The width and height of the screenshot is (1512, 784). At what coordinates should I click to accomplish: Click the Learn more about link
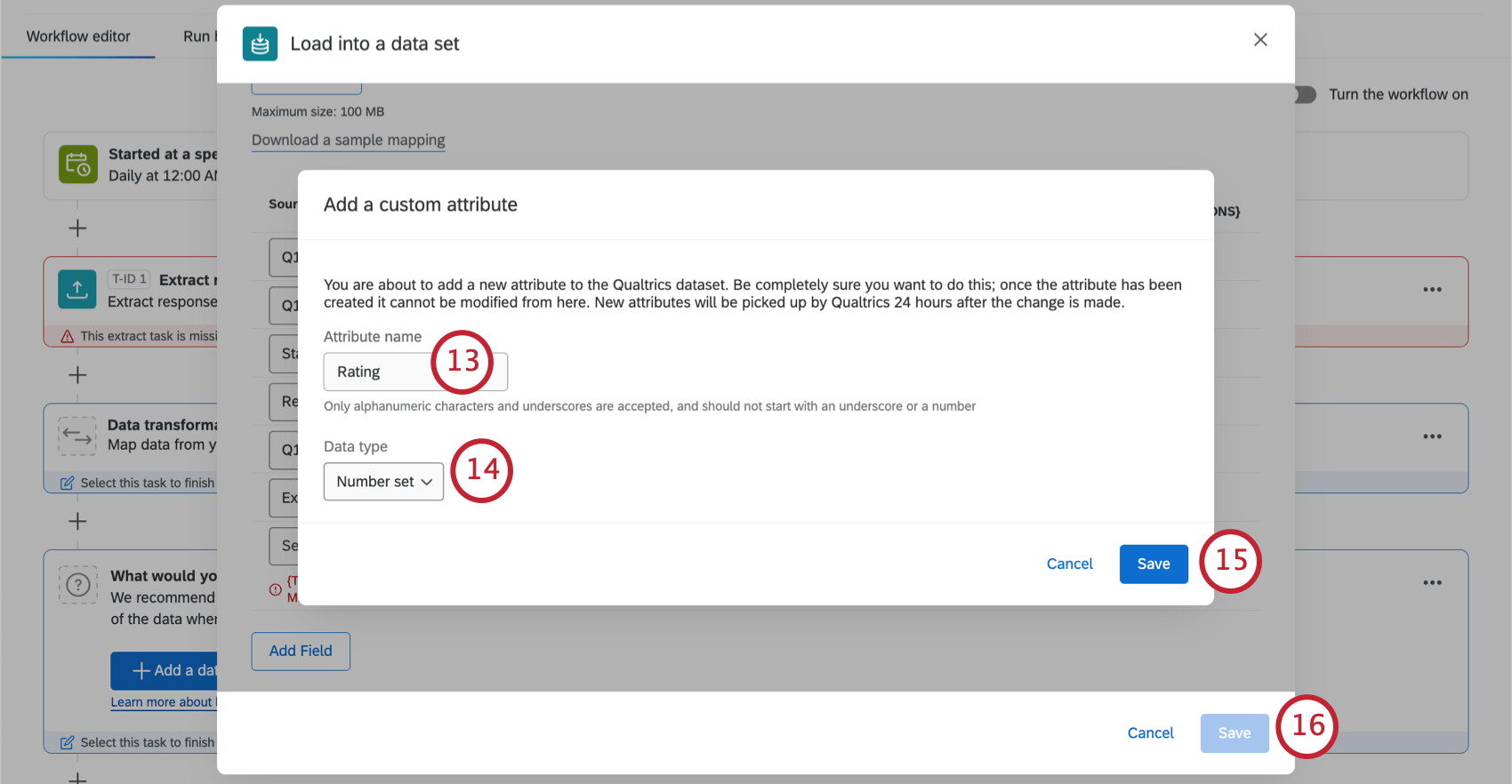pos(164,701)
